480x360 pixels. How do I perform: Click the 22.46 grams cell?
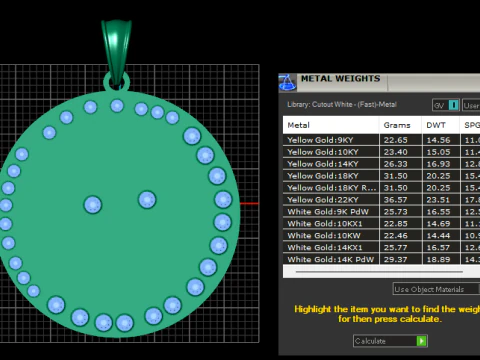coord(400,236)
